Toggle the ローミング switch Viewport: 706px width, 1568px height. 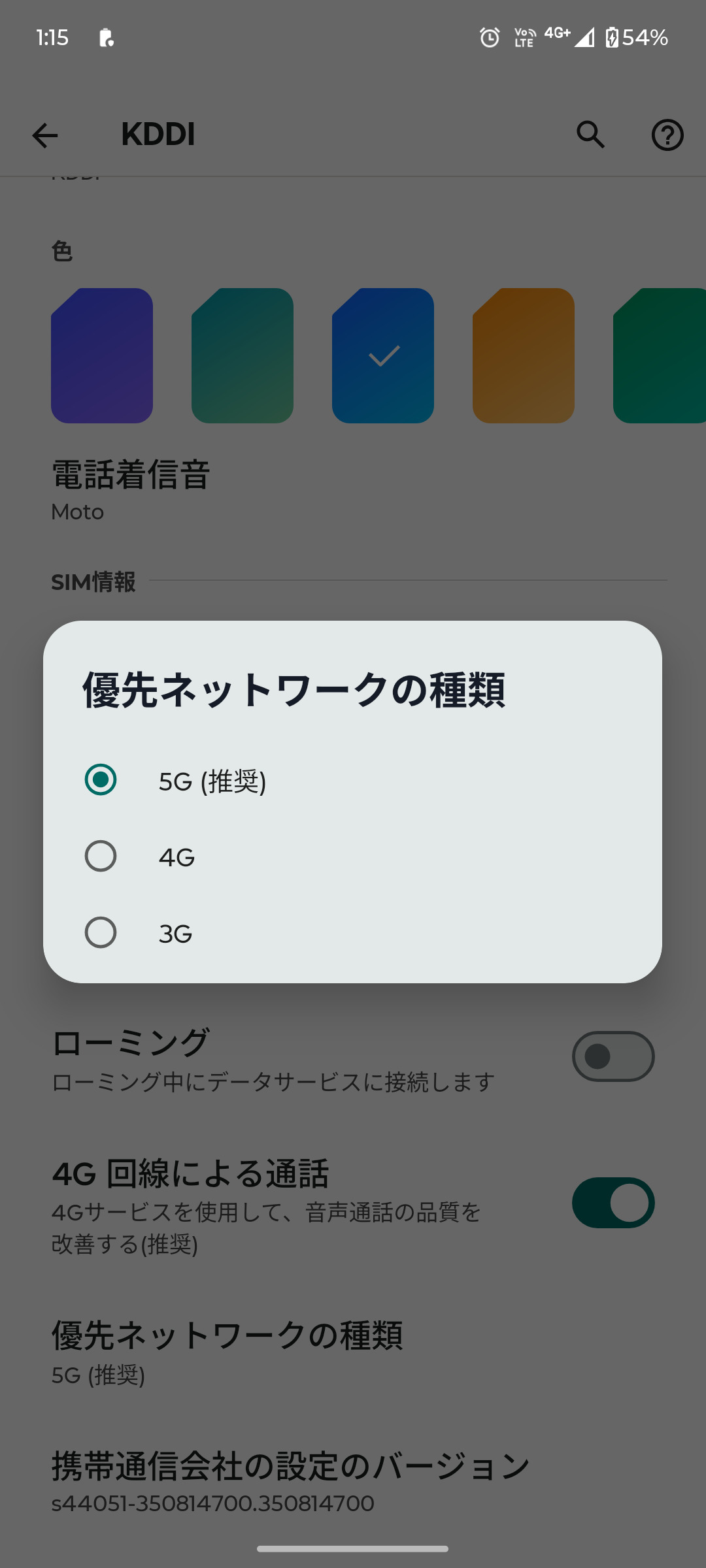613,1056
